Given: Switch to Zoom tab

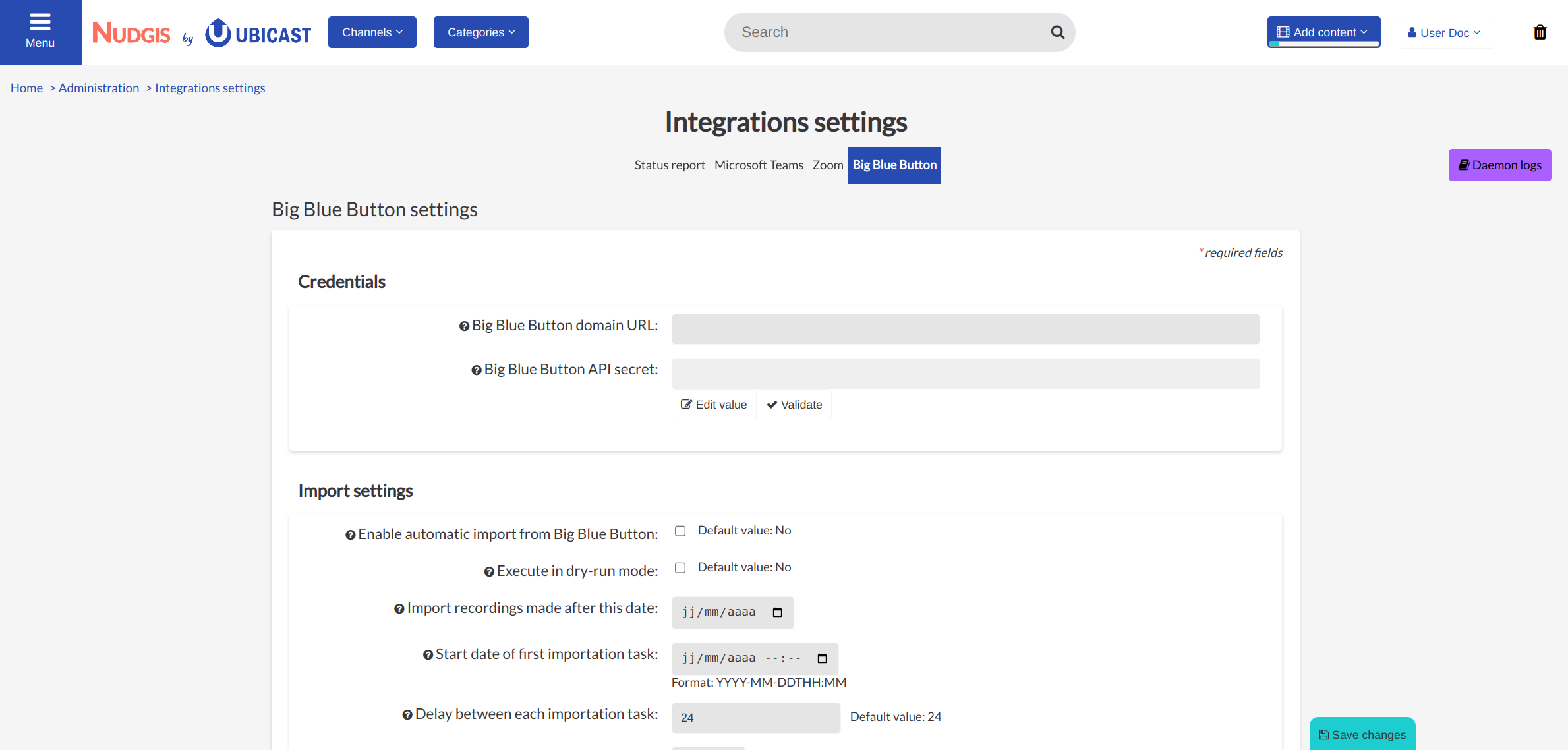Looking at the screenshot, I should pyautogui.click(x=828, y=165).
